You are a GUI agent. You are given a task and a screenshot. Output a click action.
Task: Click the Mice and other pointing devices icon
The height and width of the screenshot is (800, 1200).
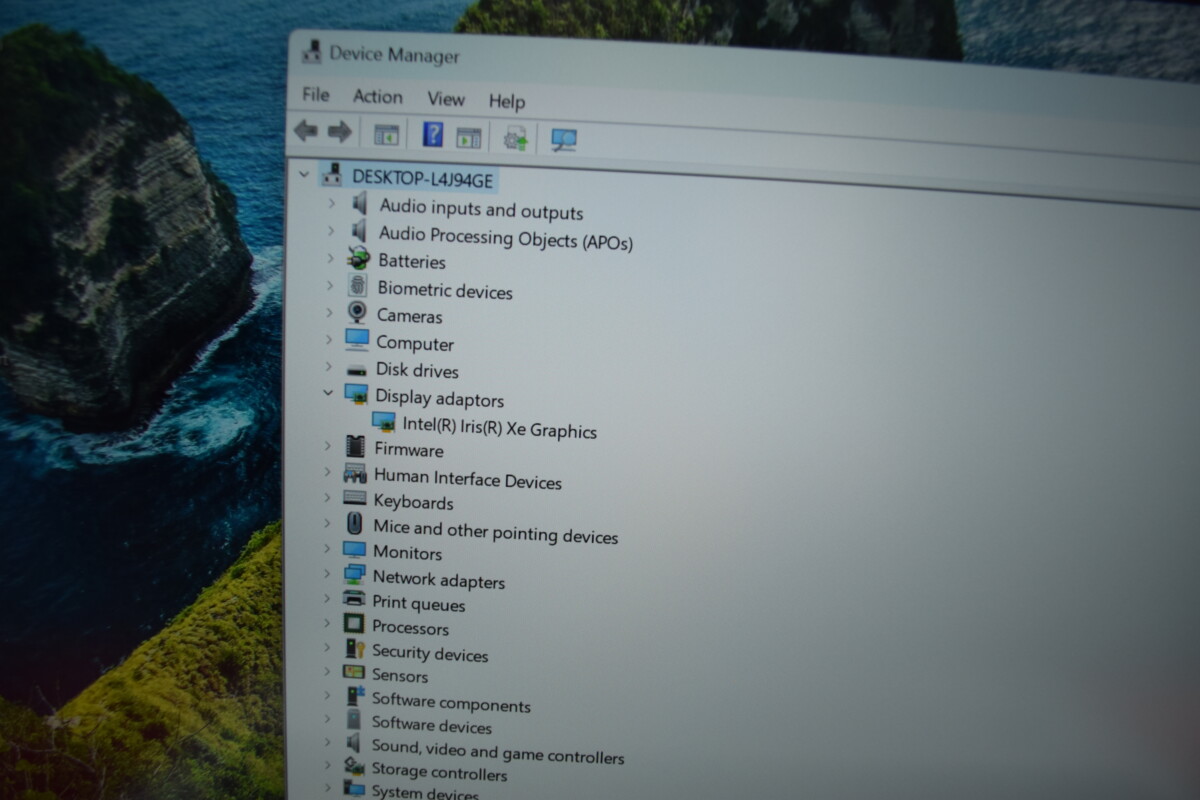[x=354, y=523]
